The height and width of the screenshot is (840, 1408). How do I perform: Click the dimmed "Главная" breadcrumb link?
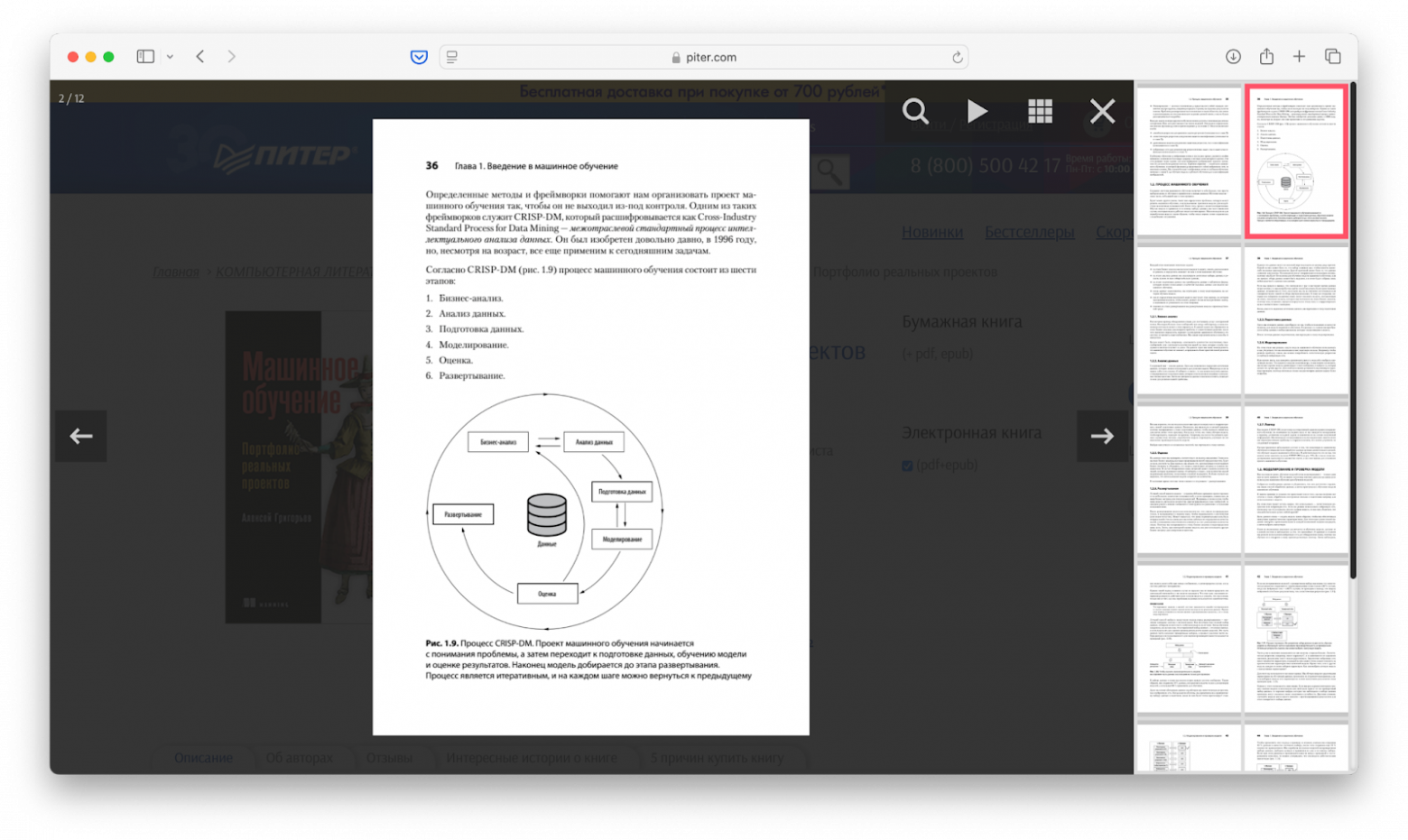tap(175, 272)
